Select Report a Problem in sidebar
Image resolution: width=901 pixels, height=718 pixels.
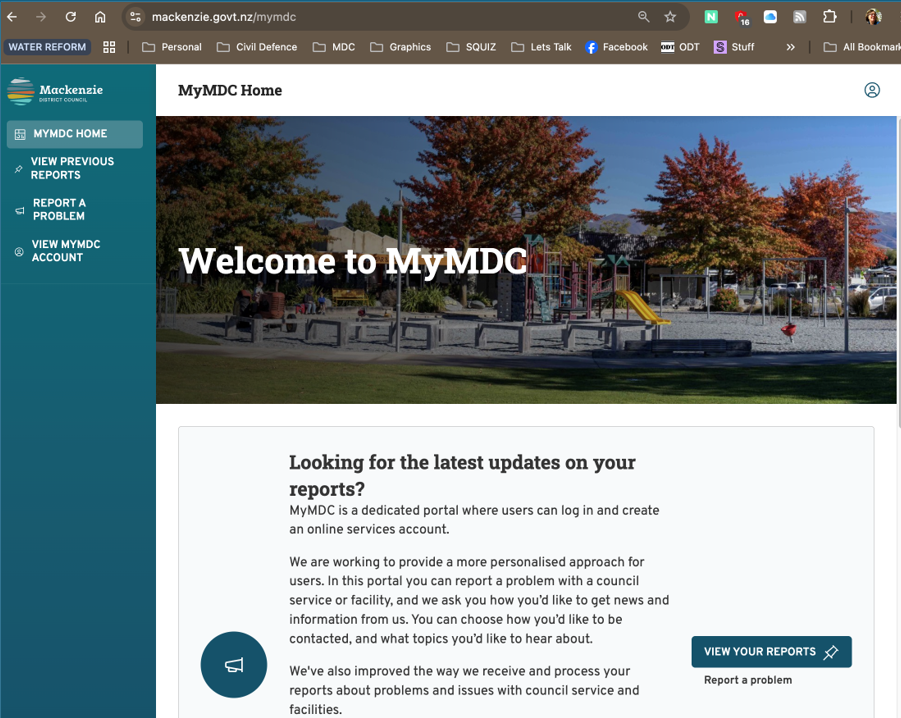[59, 209]
